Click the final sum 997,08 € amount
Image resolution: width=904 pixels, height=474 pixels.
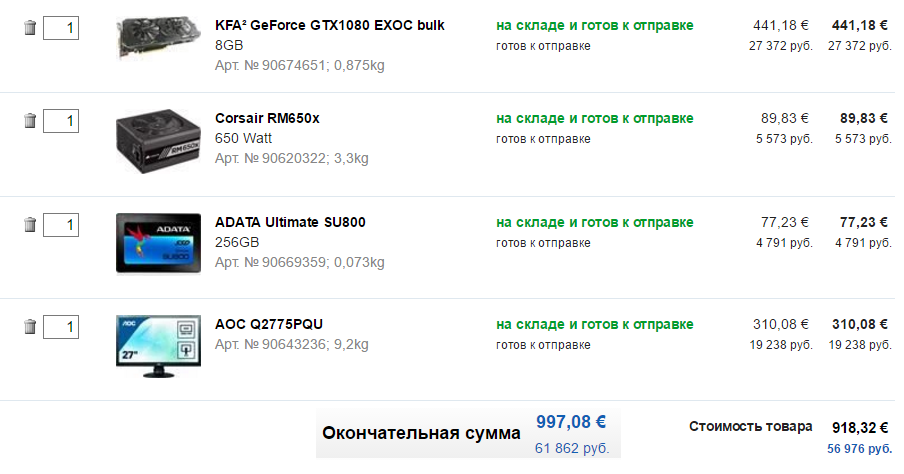(572, 422)
